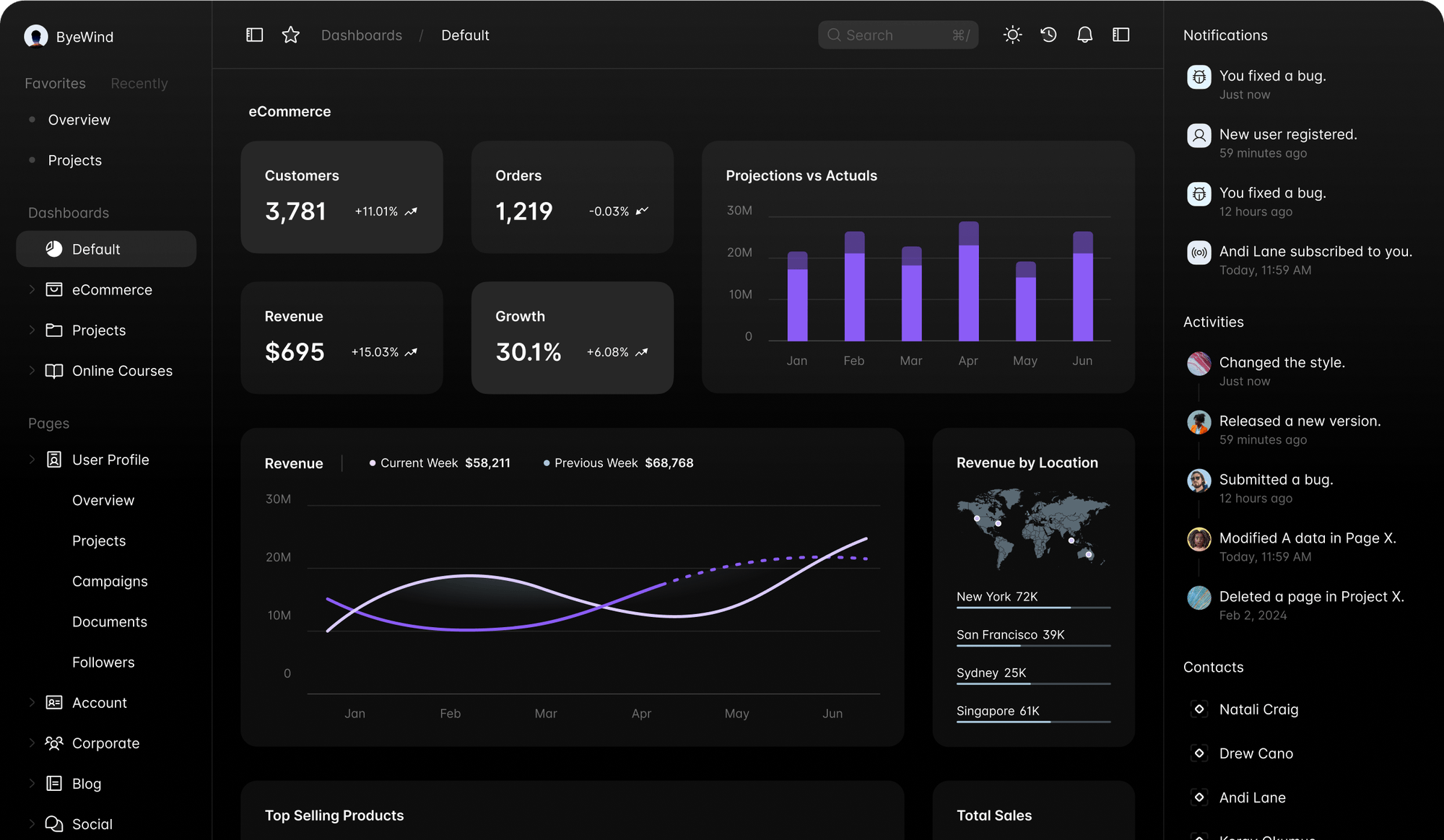Click the Apr bar in Projections chart
The height and width of the screenshot is (840, 1444).
(968, 281)
